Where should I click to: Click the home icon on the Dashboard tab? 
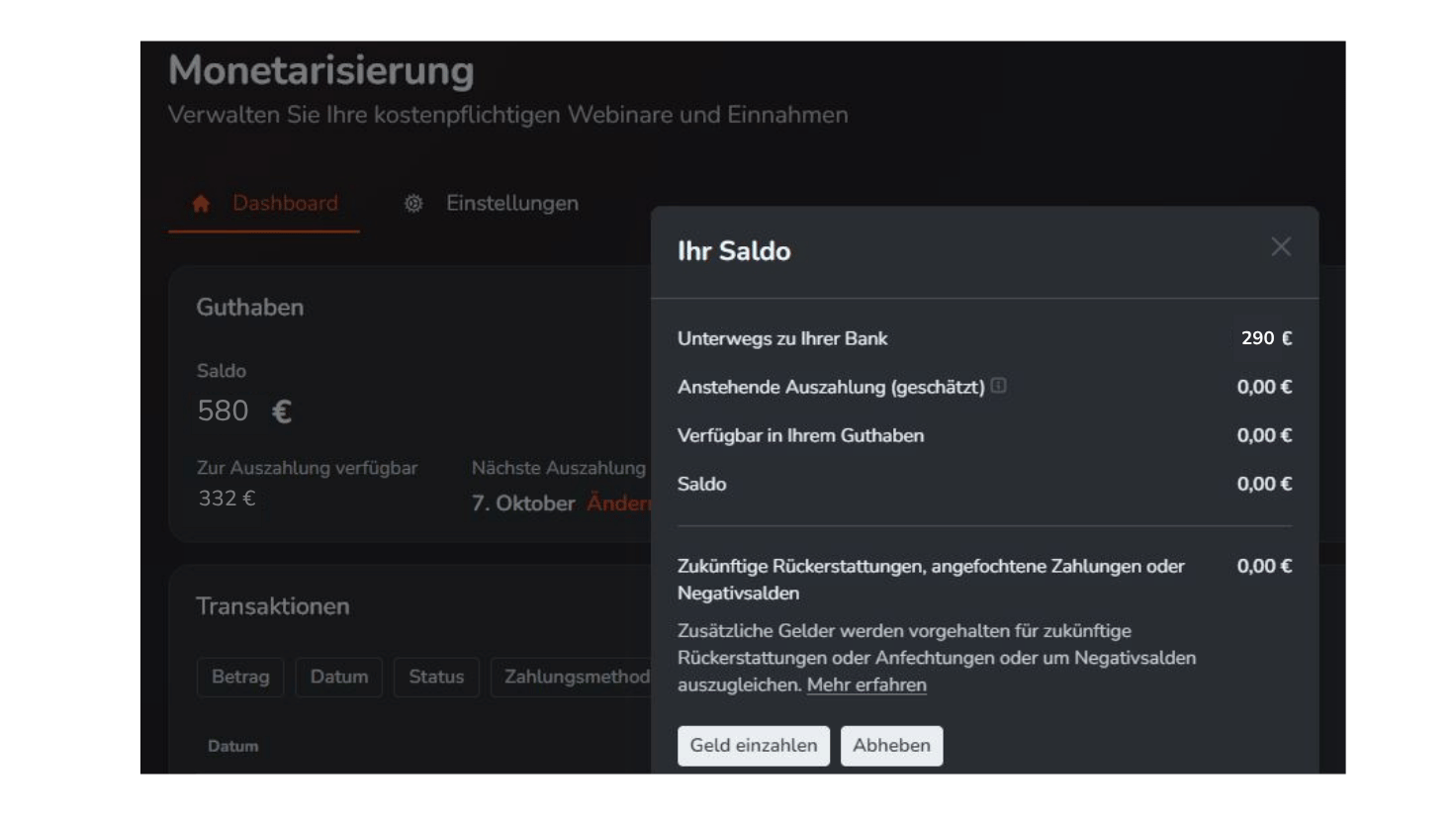(201, 204)
